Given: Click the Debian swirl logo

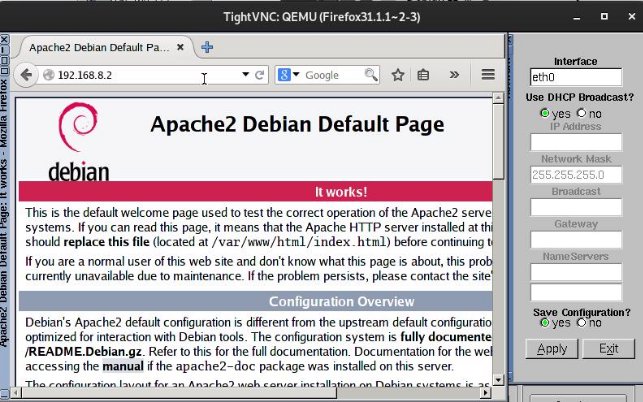Looking at the screenshot, I should coord(78,127).
